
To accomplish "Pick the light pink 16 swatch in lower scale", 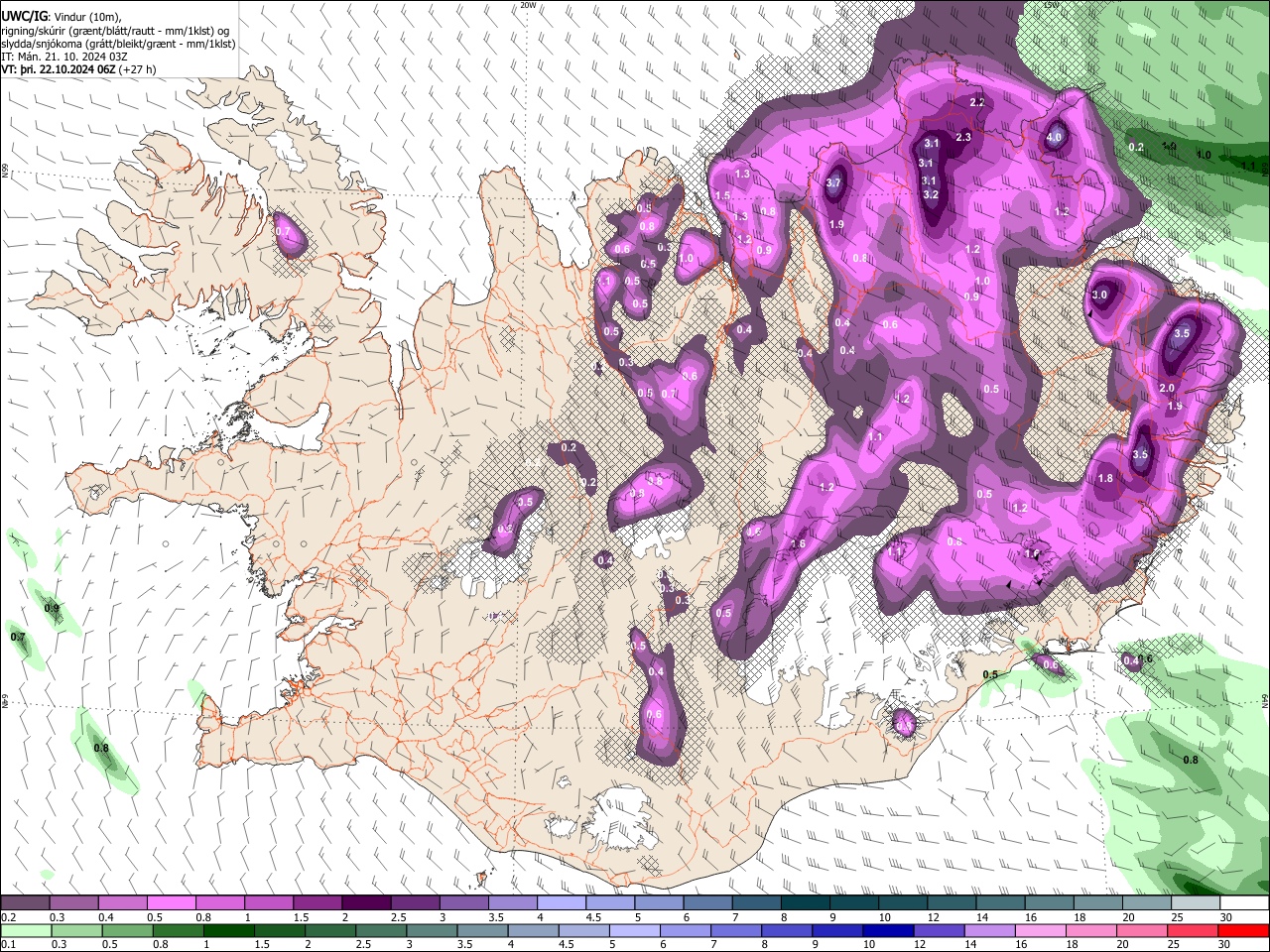I will 1040,930.
